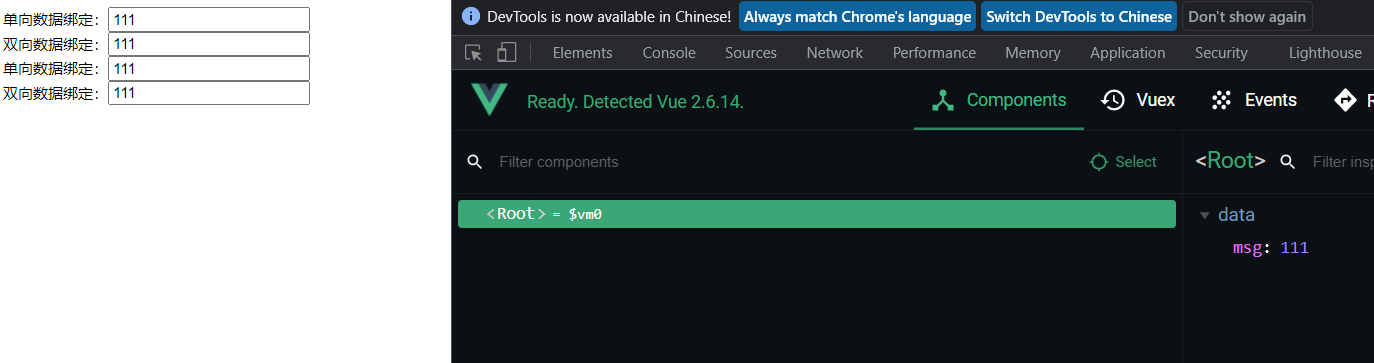The width and height of the screenshot is (1374, 363).
Task: Open the Events tab
Action: click(1254, 100)
